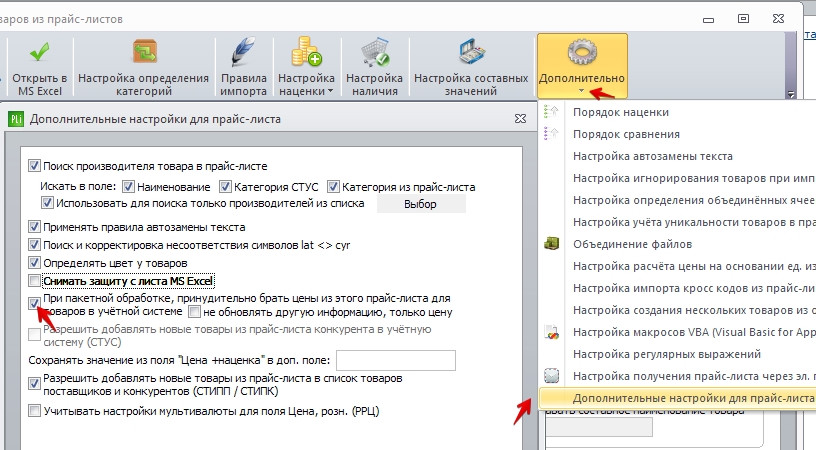
Task: Open Настройка игнорирования товаров menu item
Action: tap(694, 178)
